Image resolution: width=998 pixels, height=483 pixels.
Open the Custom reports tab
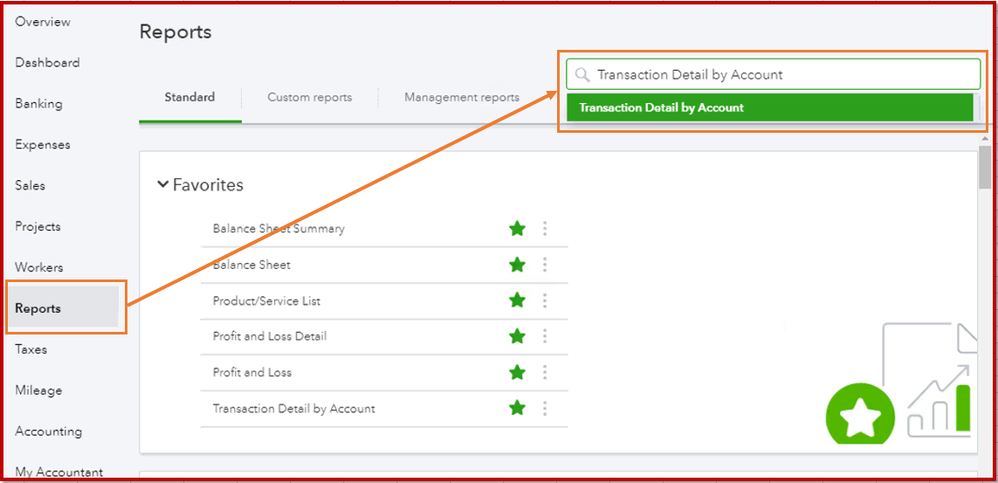309,97
